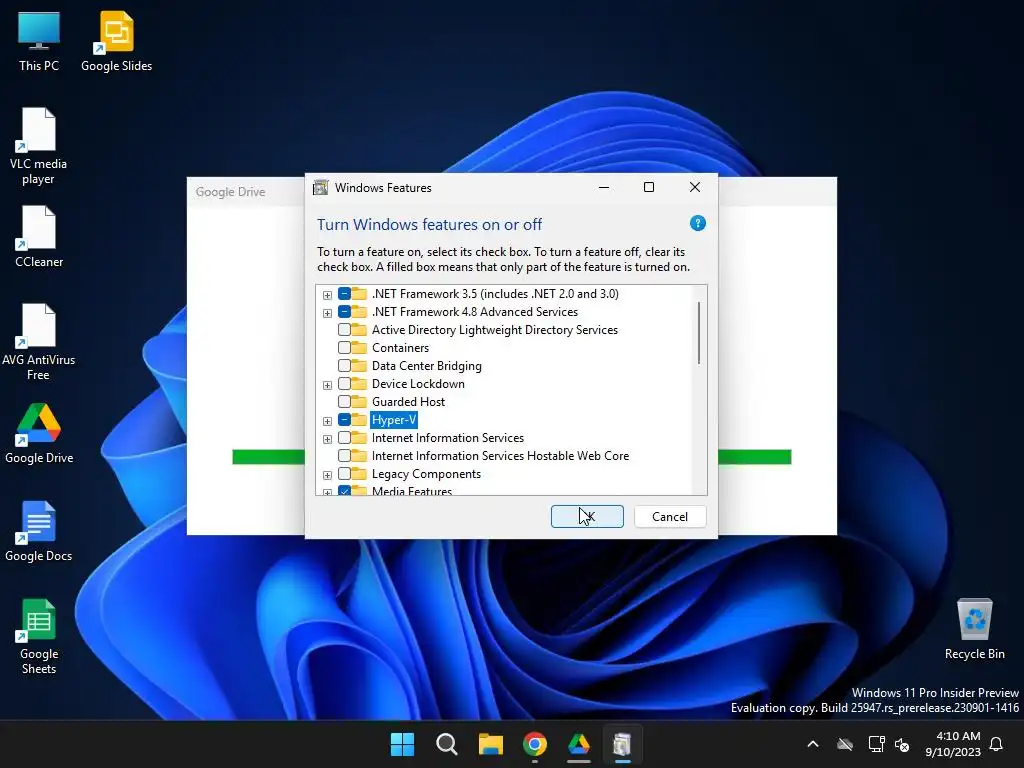Expand the Hyper-V node
This screenshot has width=1024, height=768.
point(327,421)
